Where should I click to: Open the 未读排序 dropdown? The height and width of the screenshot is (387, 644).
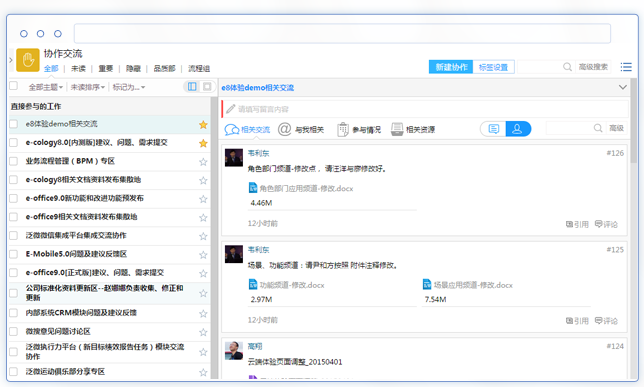(88, 87)
